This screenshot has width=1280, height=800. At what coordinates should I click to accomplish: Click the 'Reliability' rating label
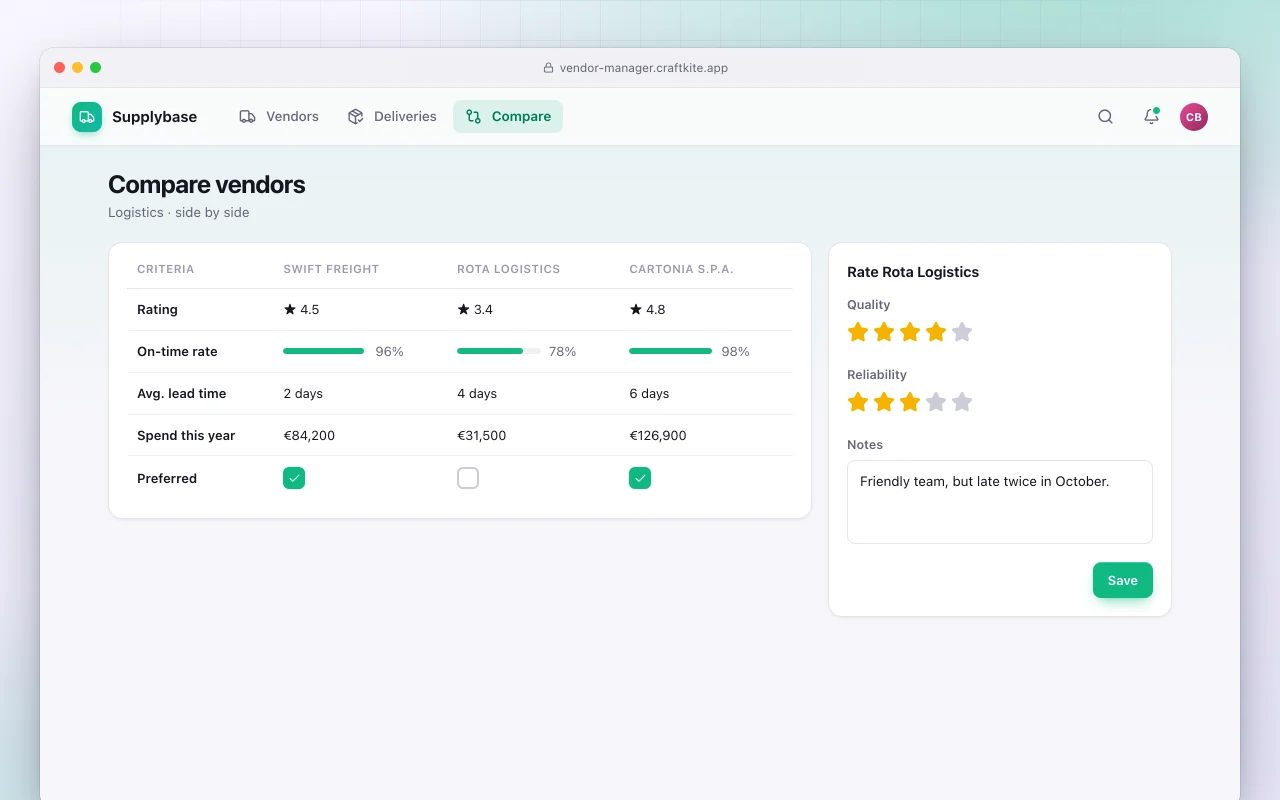click(x=877, y=375)
